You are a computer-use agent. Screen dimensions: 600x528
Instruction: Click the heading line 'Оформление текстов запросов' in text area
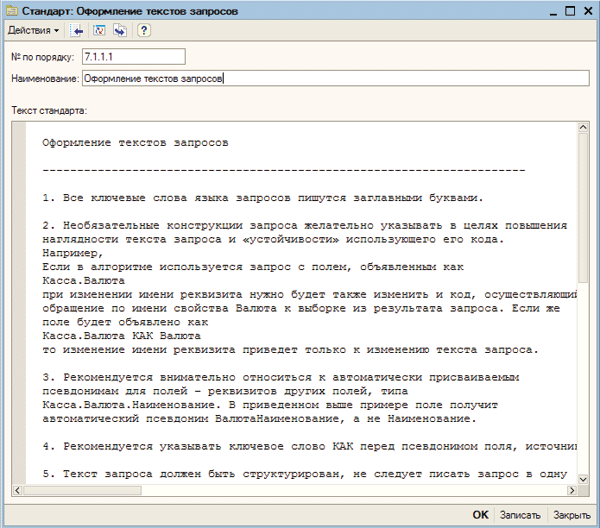pos(135,143)
